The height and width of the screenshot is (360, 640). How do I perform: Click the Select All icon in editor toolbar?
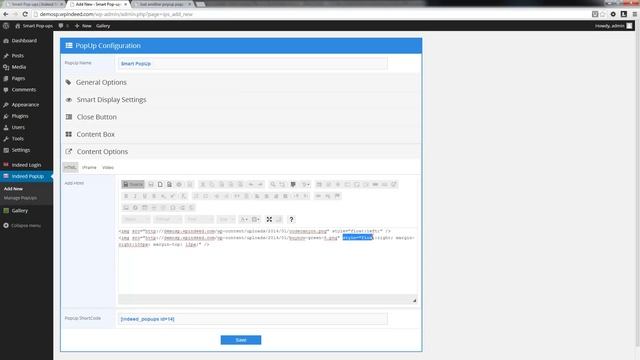293,184
